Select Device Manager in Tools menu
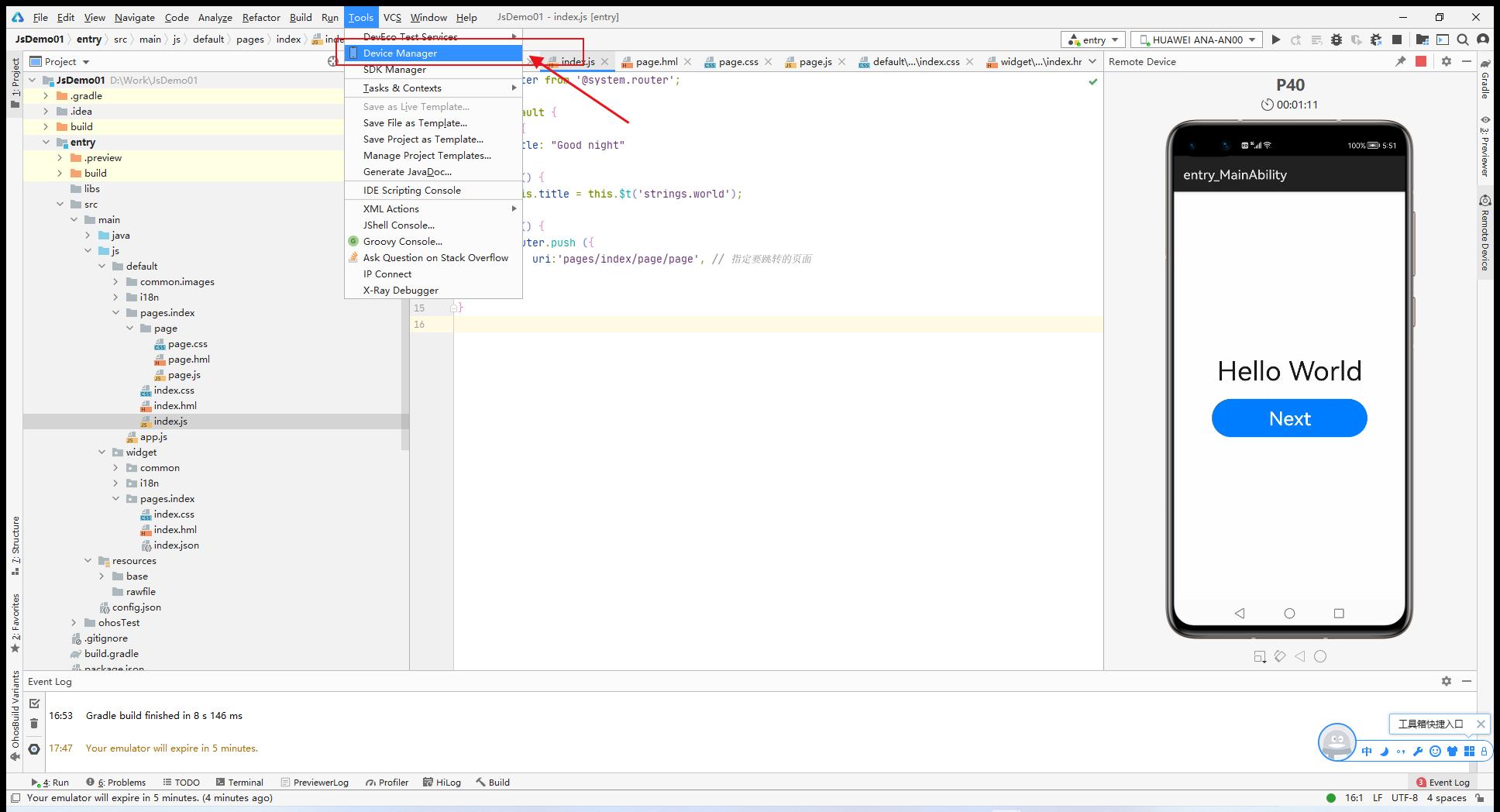Viewport: 1500px width, 812px height. [400, 53]
